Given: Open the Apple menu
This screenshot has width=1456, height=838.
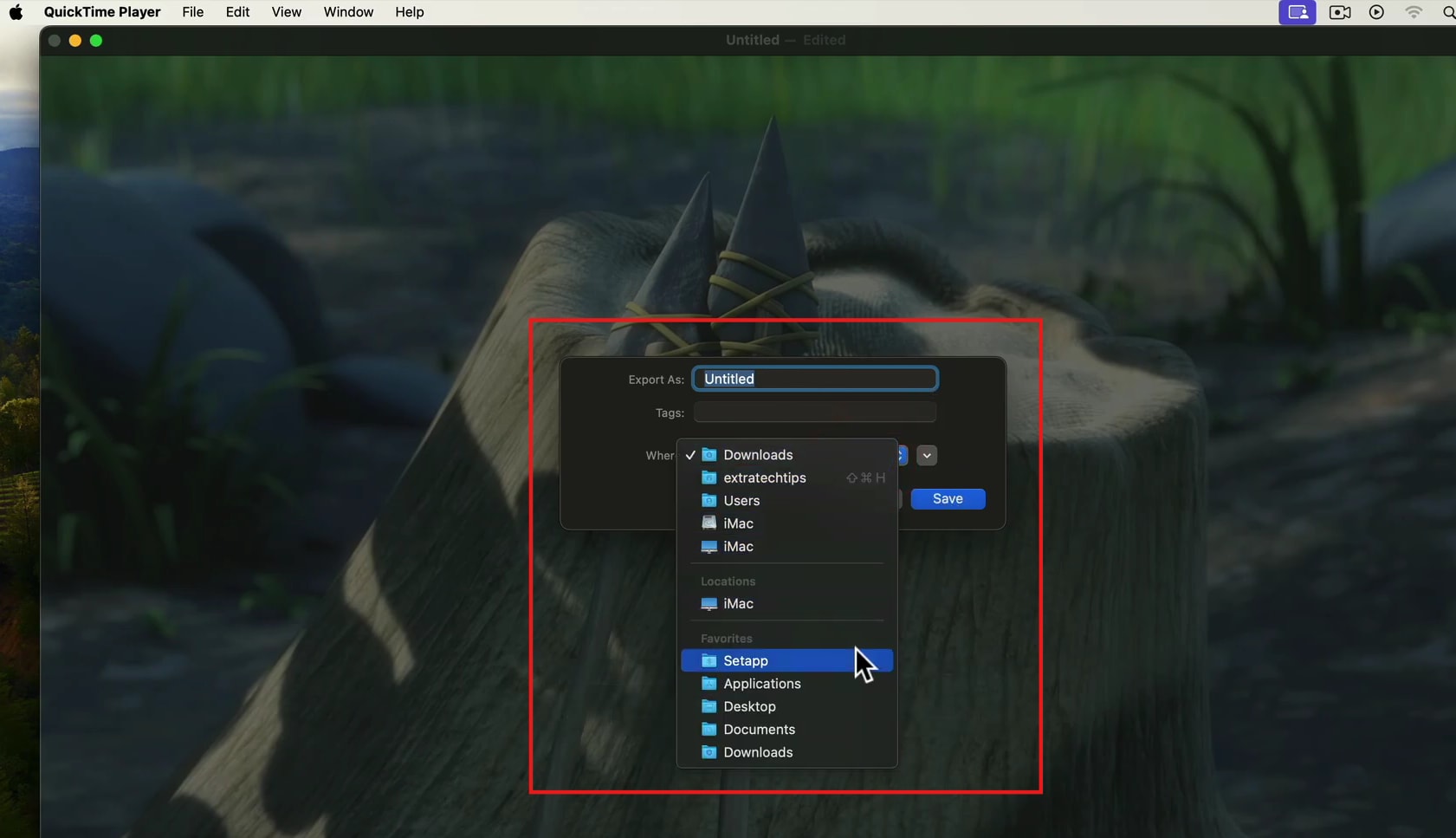Looking at the screenshot, I should tap(16, 12).
